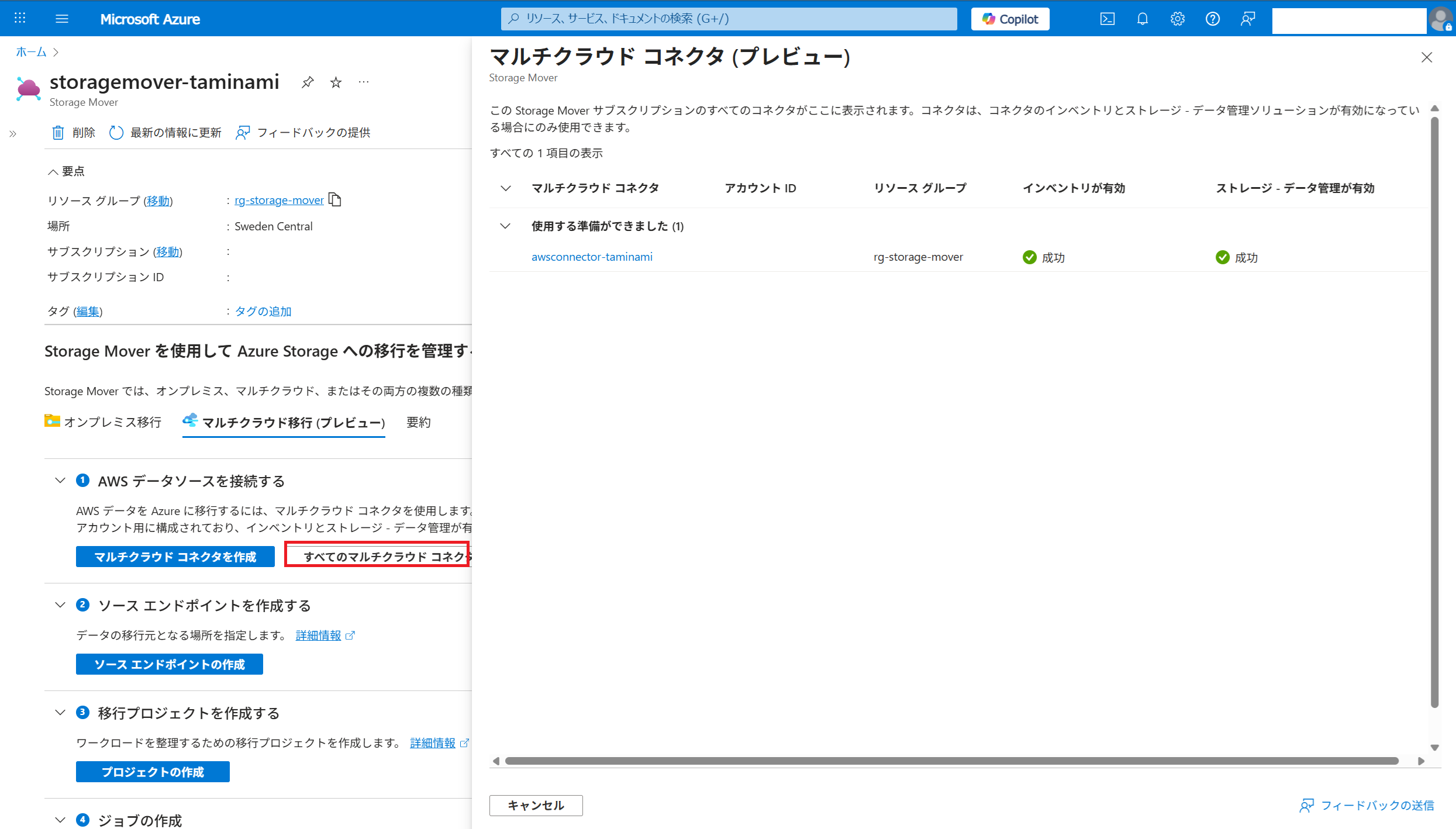Image resolution: width=1456 pixels, height=829 pixels.
Task: Click vertical scrollbar up arrow
Action: click(1434, 109)
